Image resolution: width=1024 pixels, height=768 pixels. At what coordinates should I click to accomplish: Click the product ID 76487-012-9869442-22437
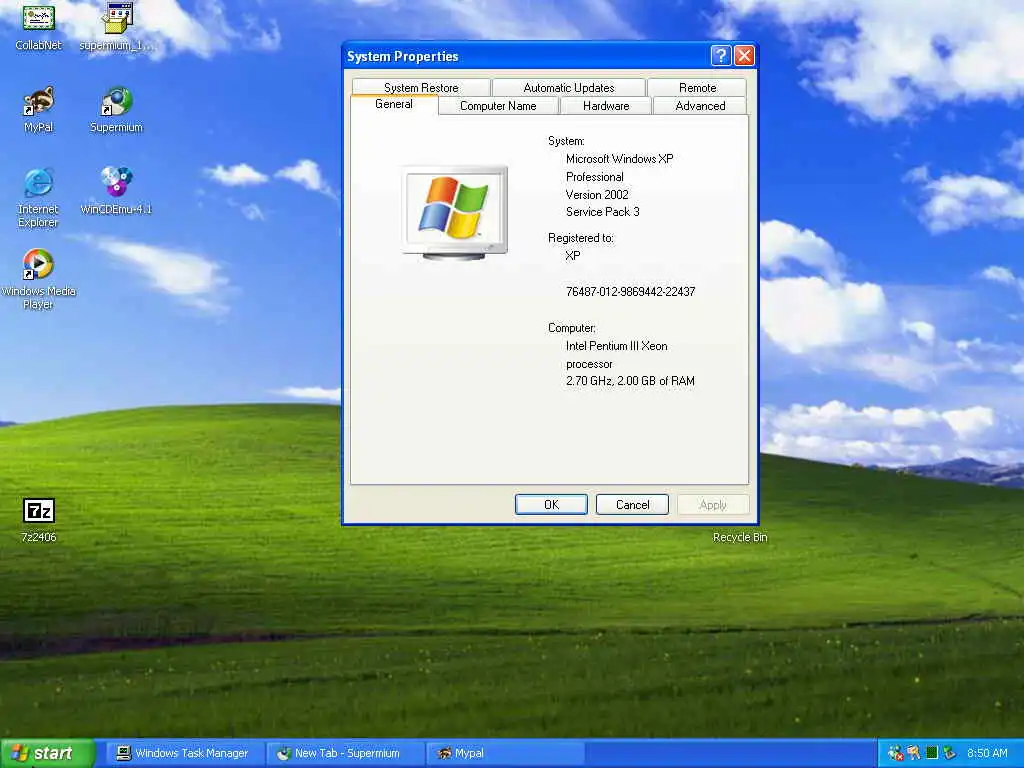[630, 292]
